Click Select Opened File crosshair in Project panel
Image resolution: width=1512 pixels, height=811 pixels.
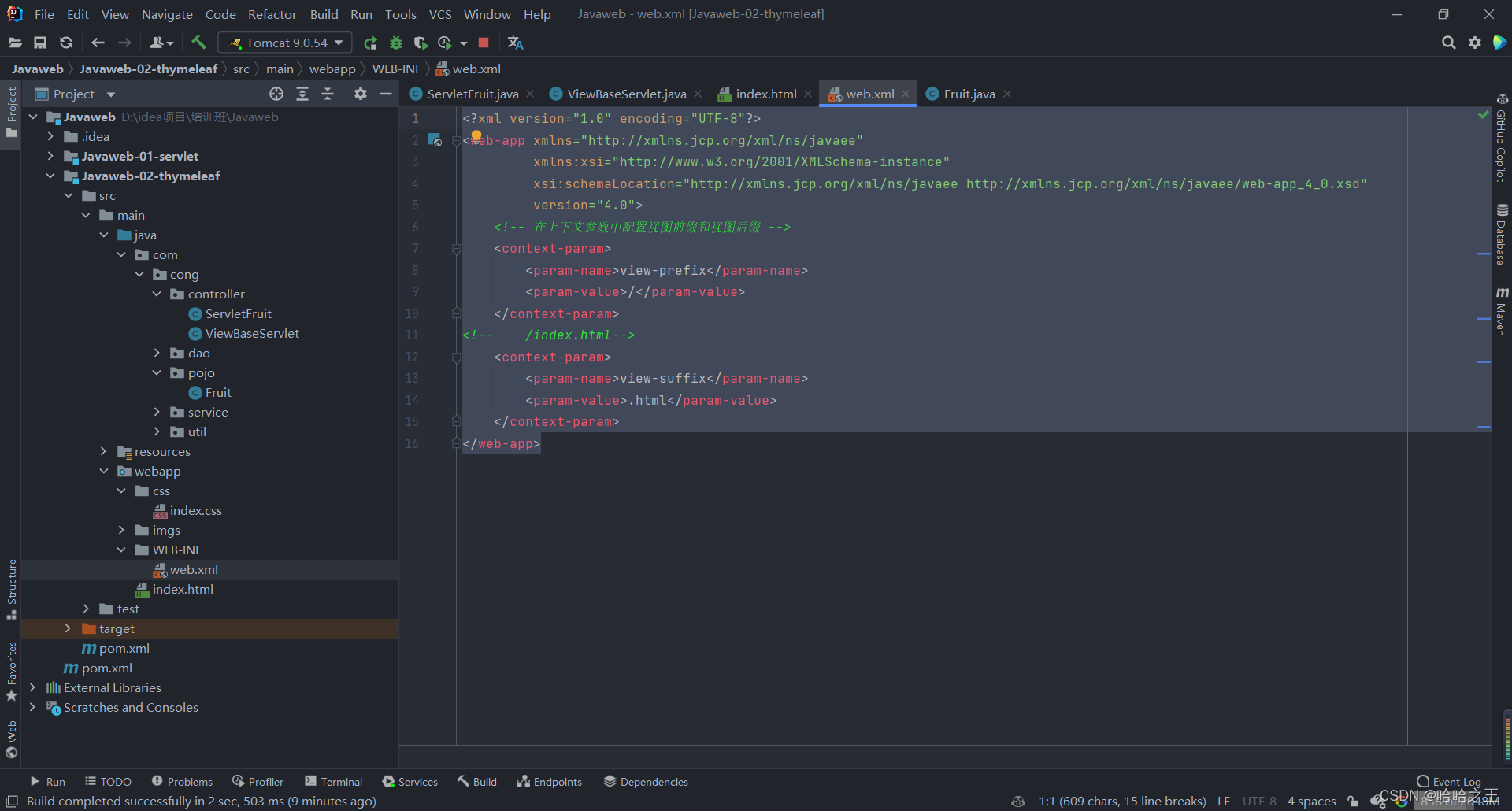pyautogui.click(x=276, y=94)
